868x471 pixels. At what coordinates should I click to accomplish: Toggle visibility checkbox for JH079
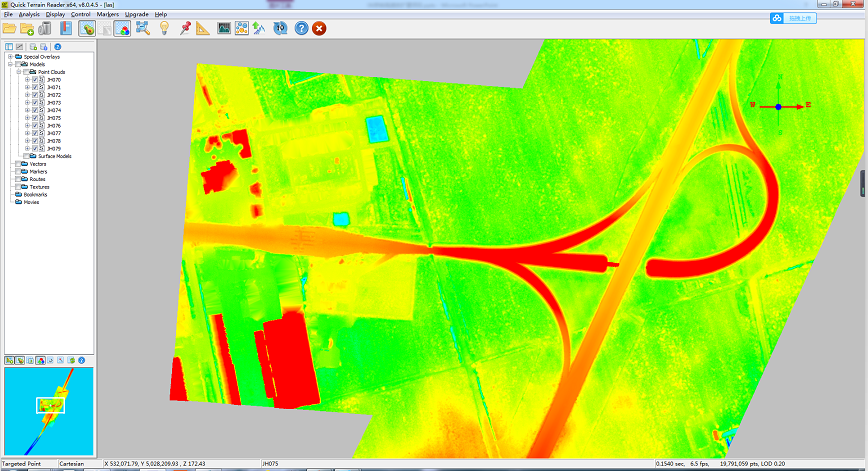[34, 149]
